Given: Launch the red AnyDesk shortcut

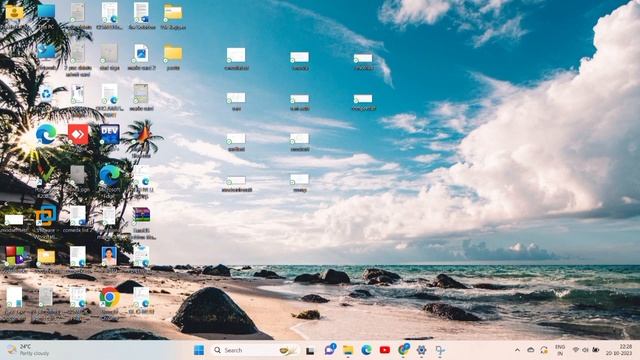Looking at the screenshot, I should (78, 134).
